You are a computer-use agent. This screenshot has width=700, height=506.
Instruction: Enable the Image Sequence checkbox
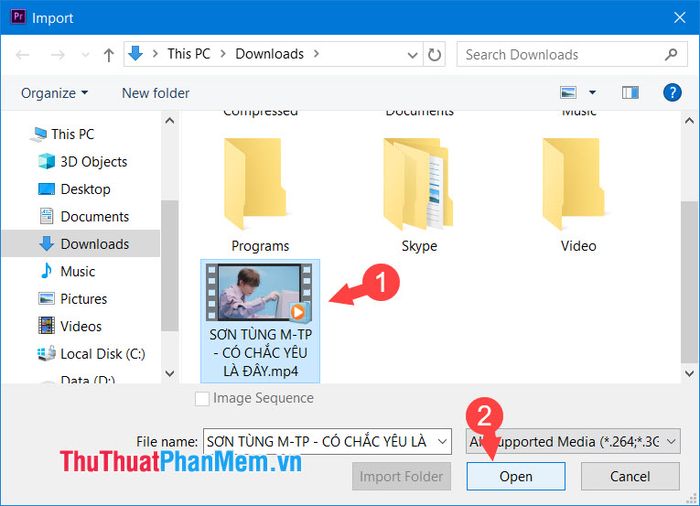pos(202,398)
